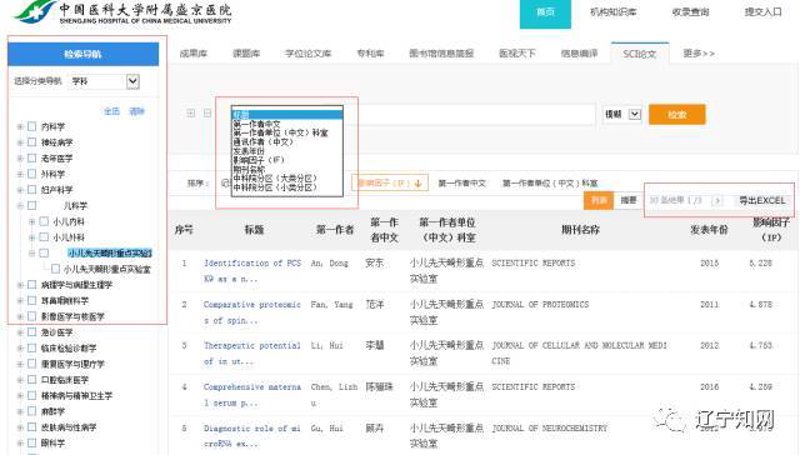Expand the 口腔临床医学 tree node
The image size is (800, 455).
click(20, 380)
